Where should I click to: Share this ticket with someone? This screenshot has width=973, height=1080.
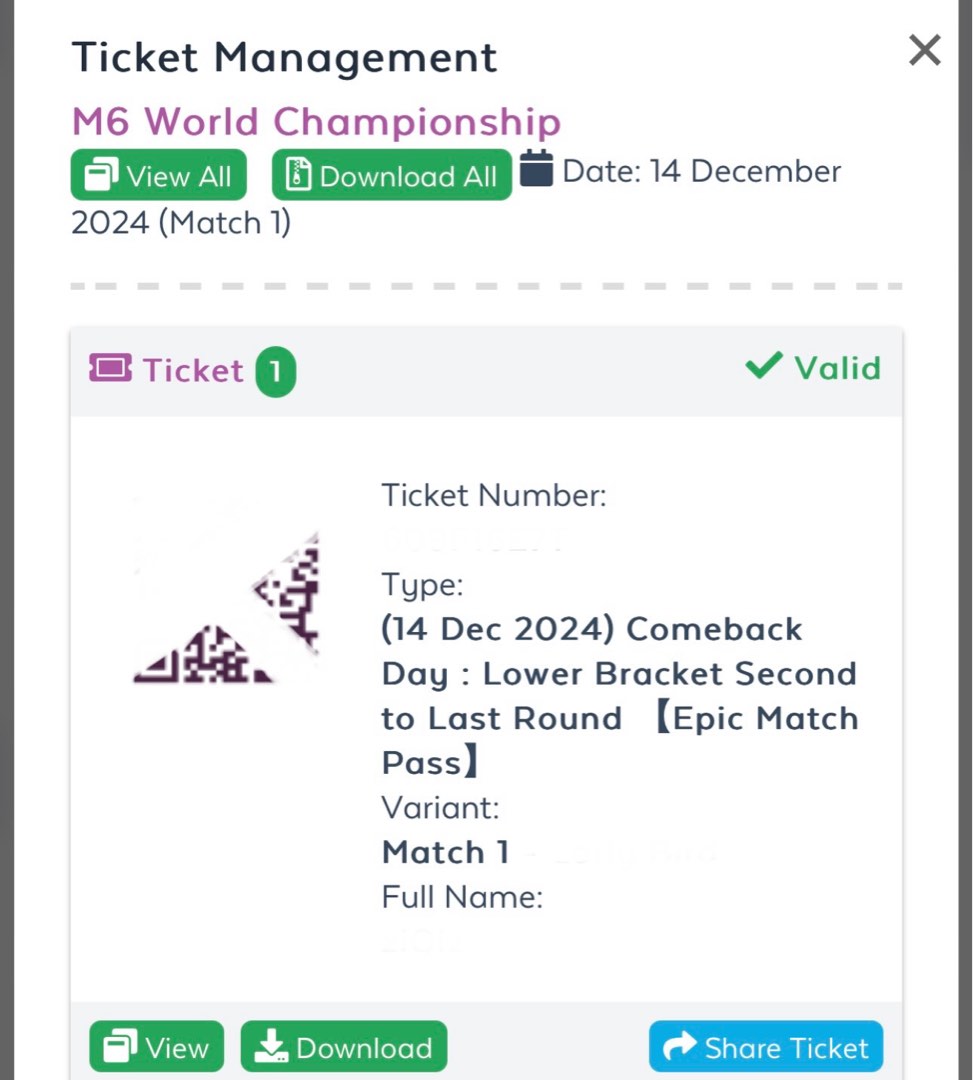point(765,1047)
